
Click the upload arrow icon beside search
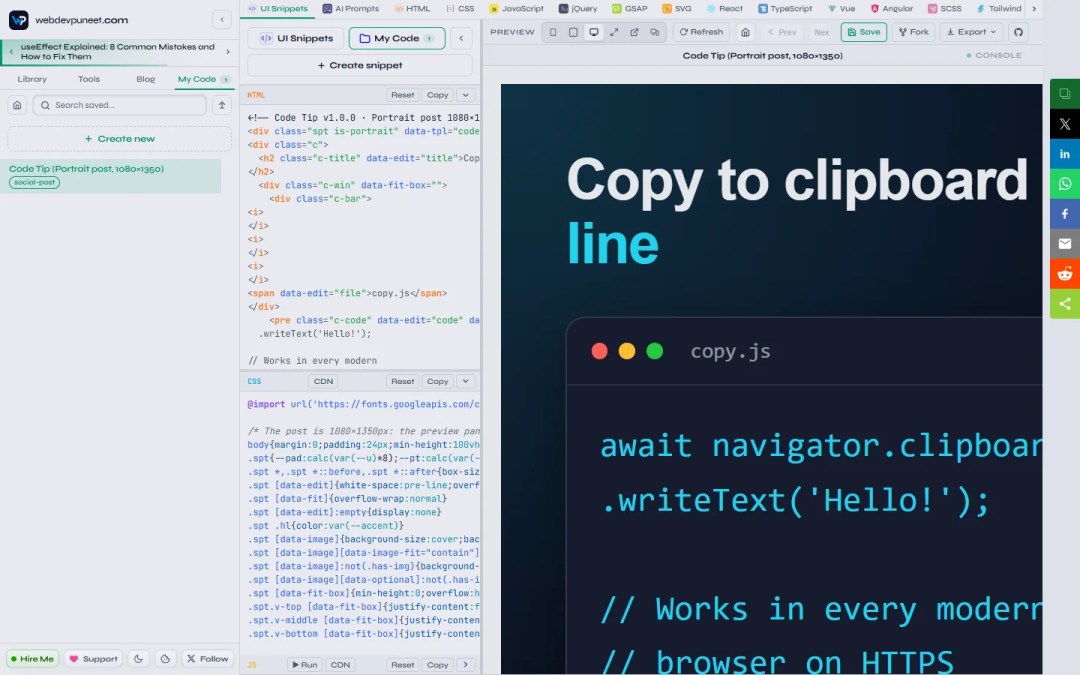(222, 105)
